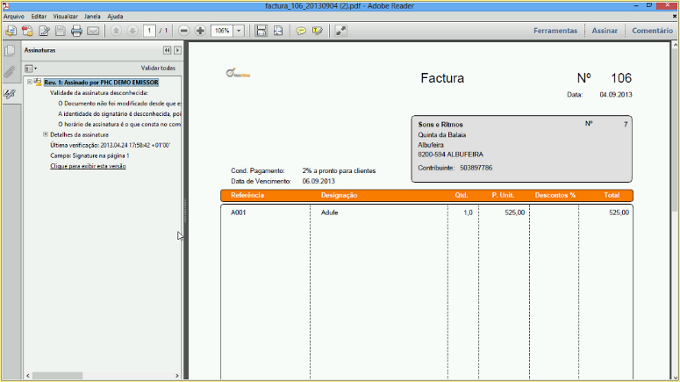Click scroll-left arrow of signatures panel scrollbar
The height and width of the screenshot is (382, 680).
click(x=28, y=375)
